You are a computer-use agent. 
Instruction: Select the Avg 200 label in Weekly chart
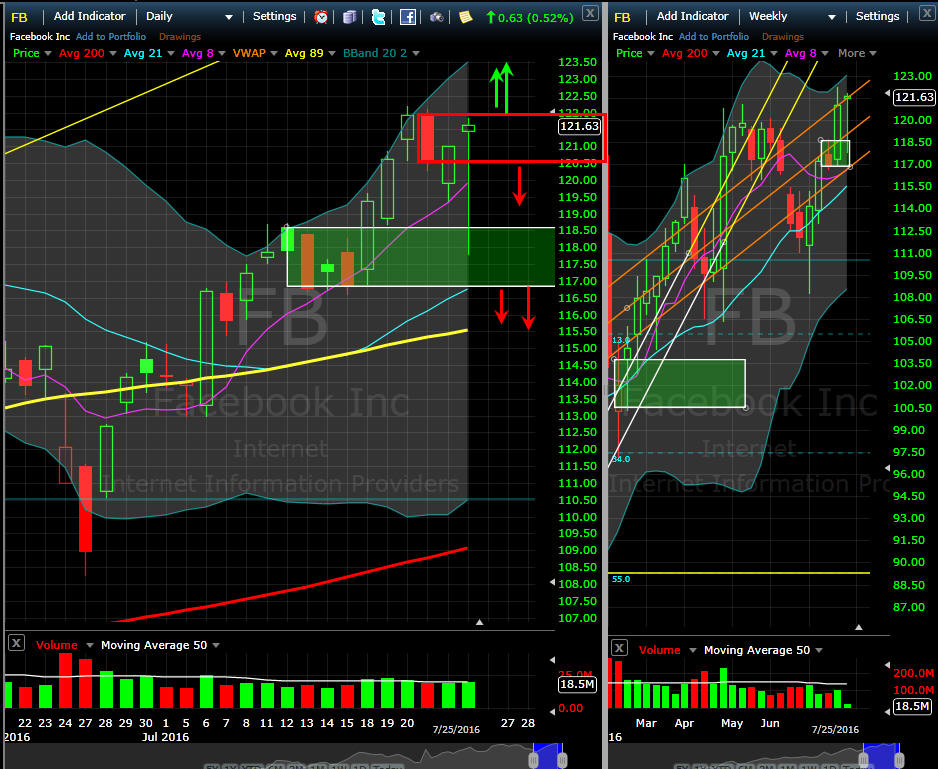684,53
